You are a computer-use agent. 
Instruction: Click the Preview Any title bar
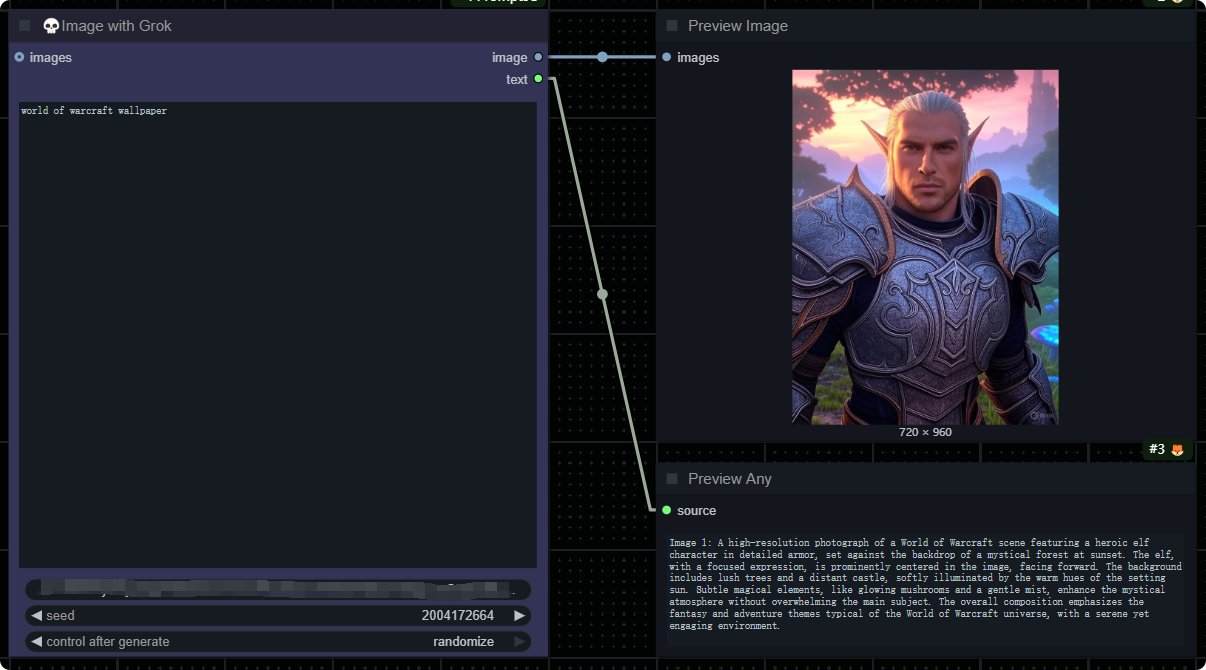coord(900,479)
